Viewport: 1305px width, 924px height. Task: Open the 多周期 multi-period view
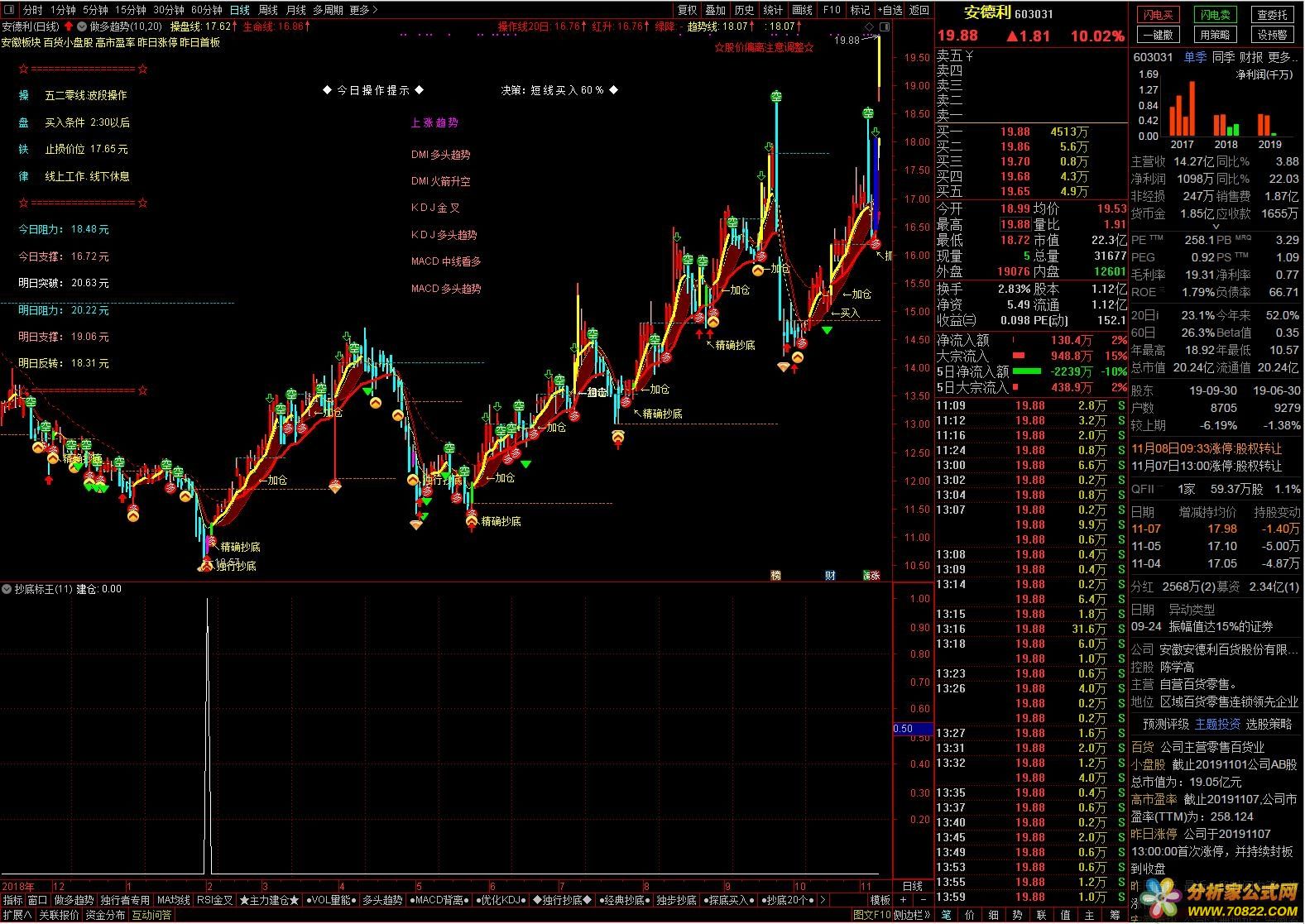[328, 10]
